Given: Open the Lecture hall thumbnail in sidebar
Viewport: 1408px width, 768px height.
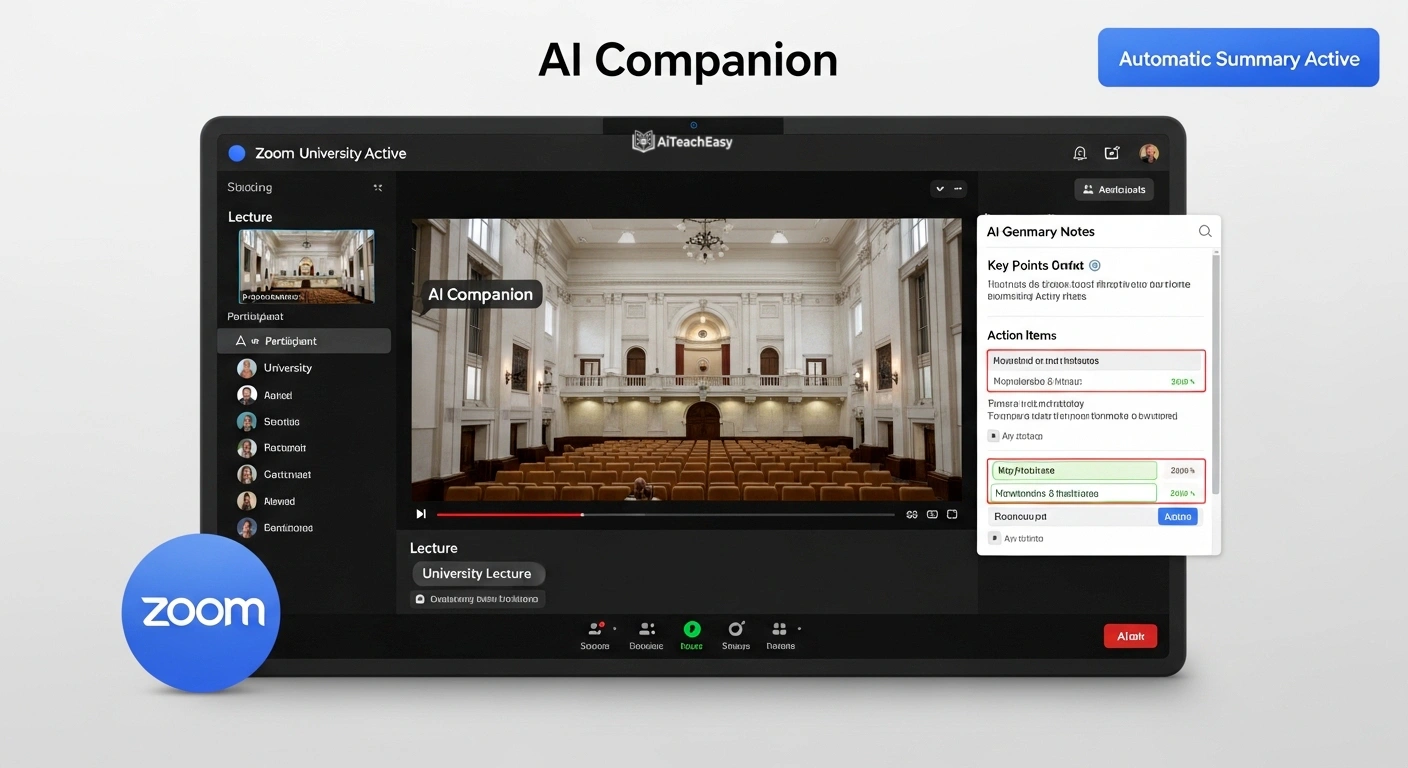Looking at the screenshot, I should pos(307,266).
